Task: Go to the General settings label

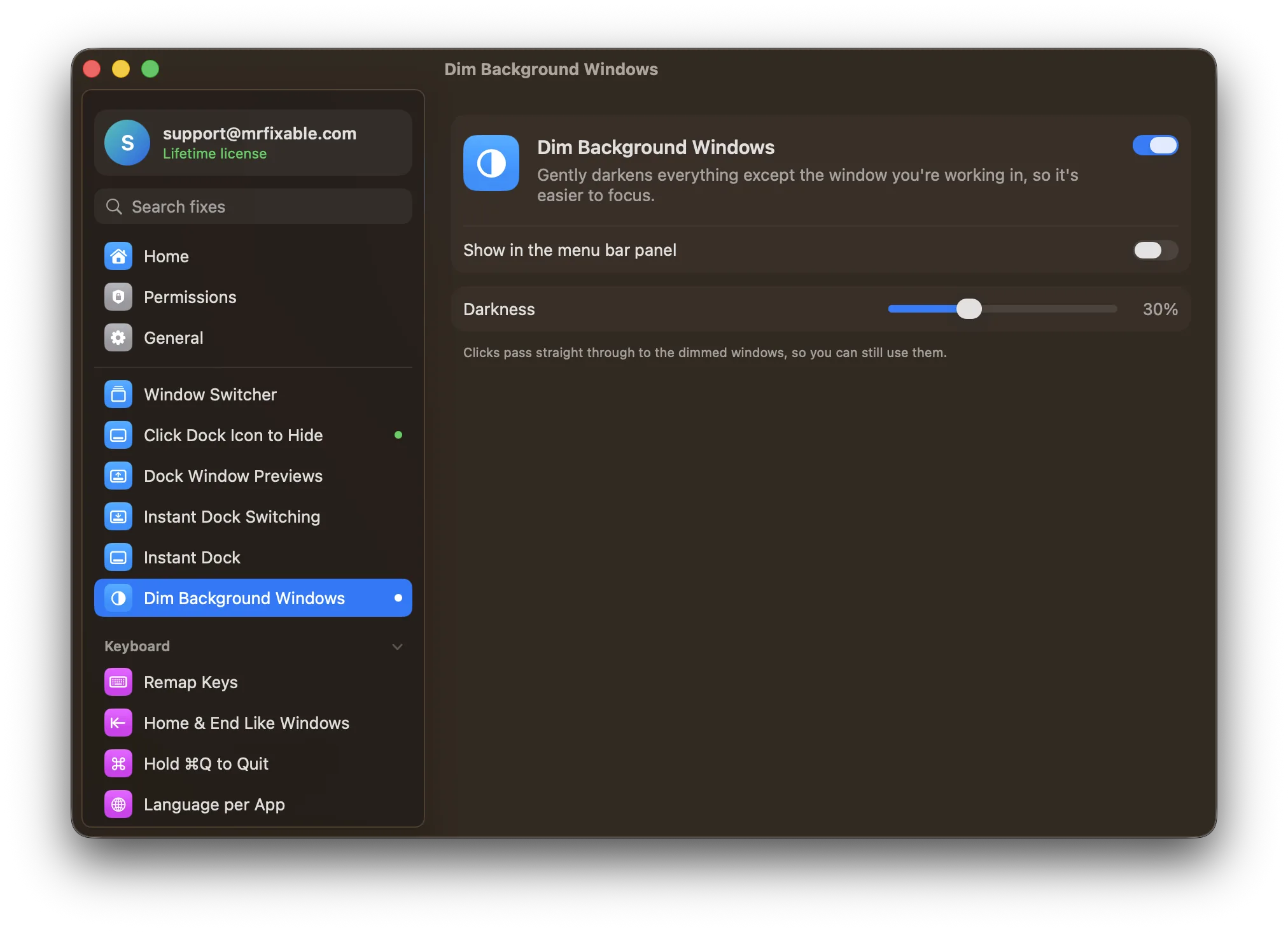Action: [x=174, y=338]
